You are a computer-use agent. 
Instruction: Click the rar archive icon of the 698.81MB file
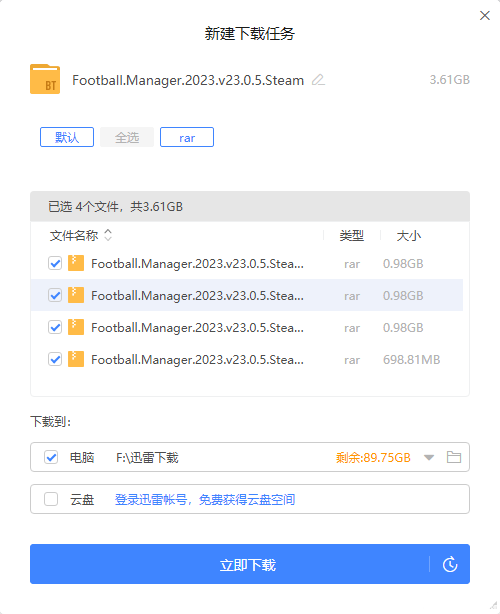point(76,359)
